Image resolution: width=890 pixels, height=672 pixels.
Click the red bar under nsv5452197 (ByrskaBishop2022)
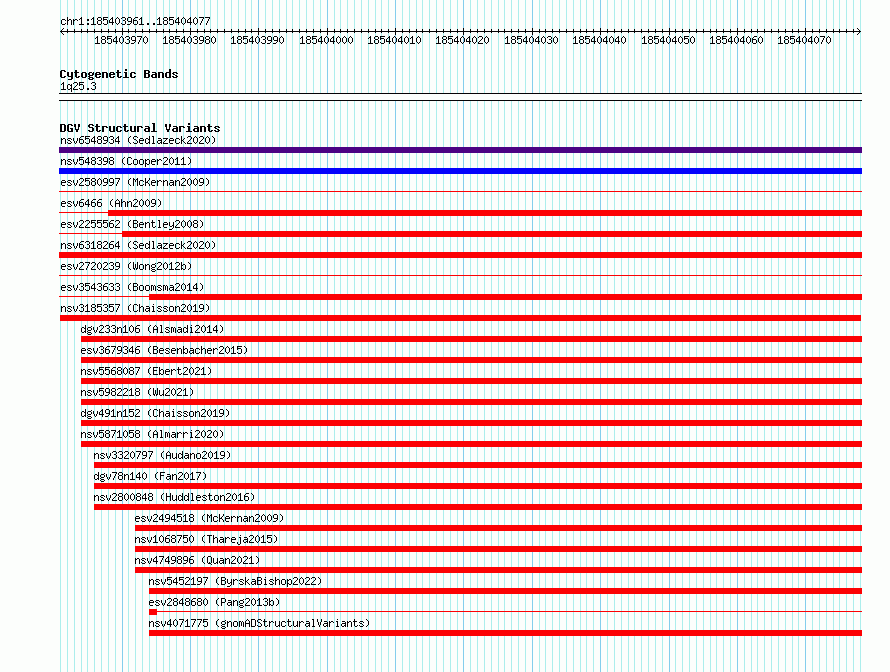point(505,591)
